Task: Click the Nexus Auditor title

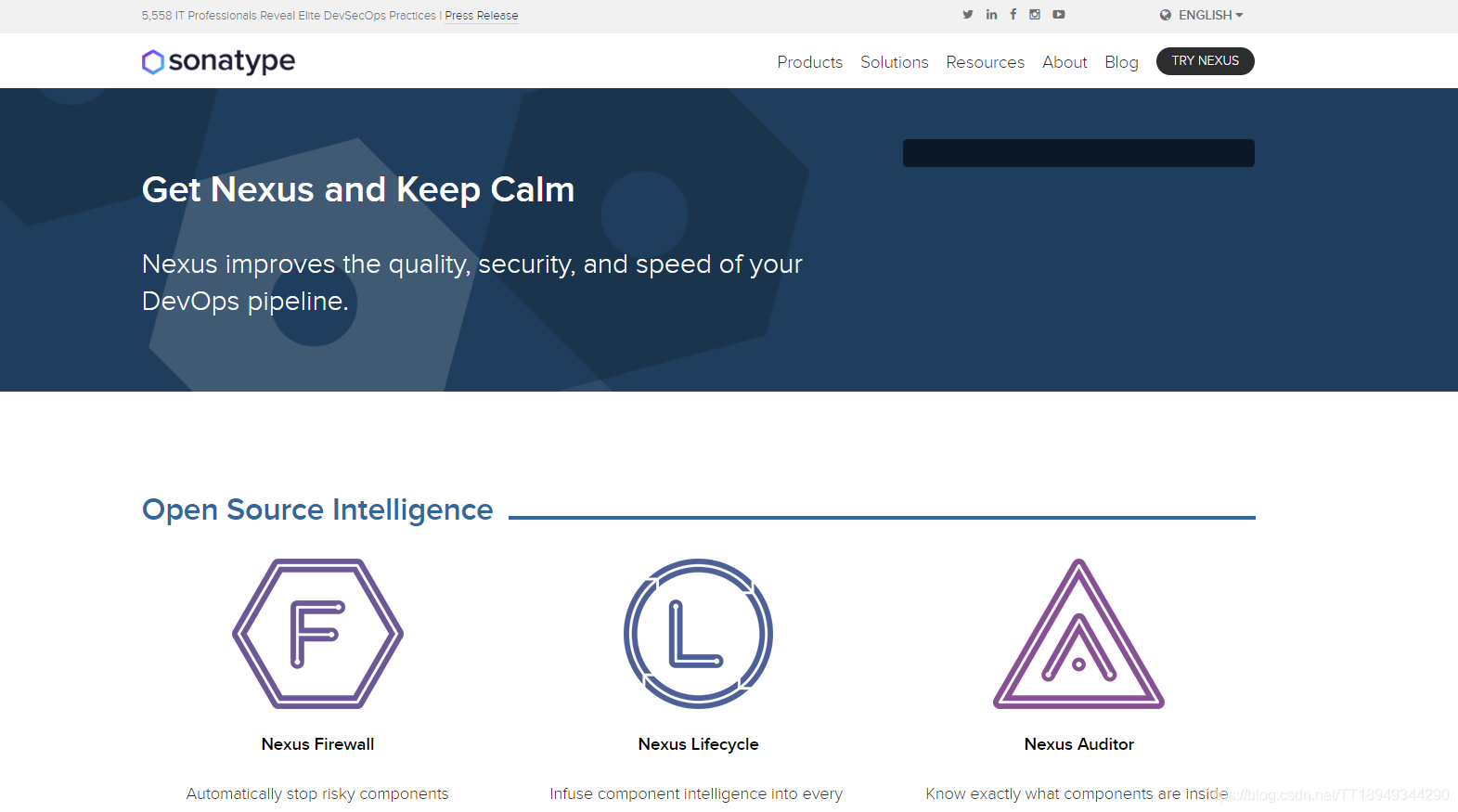Action: click(x=1078, y=744)
